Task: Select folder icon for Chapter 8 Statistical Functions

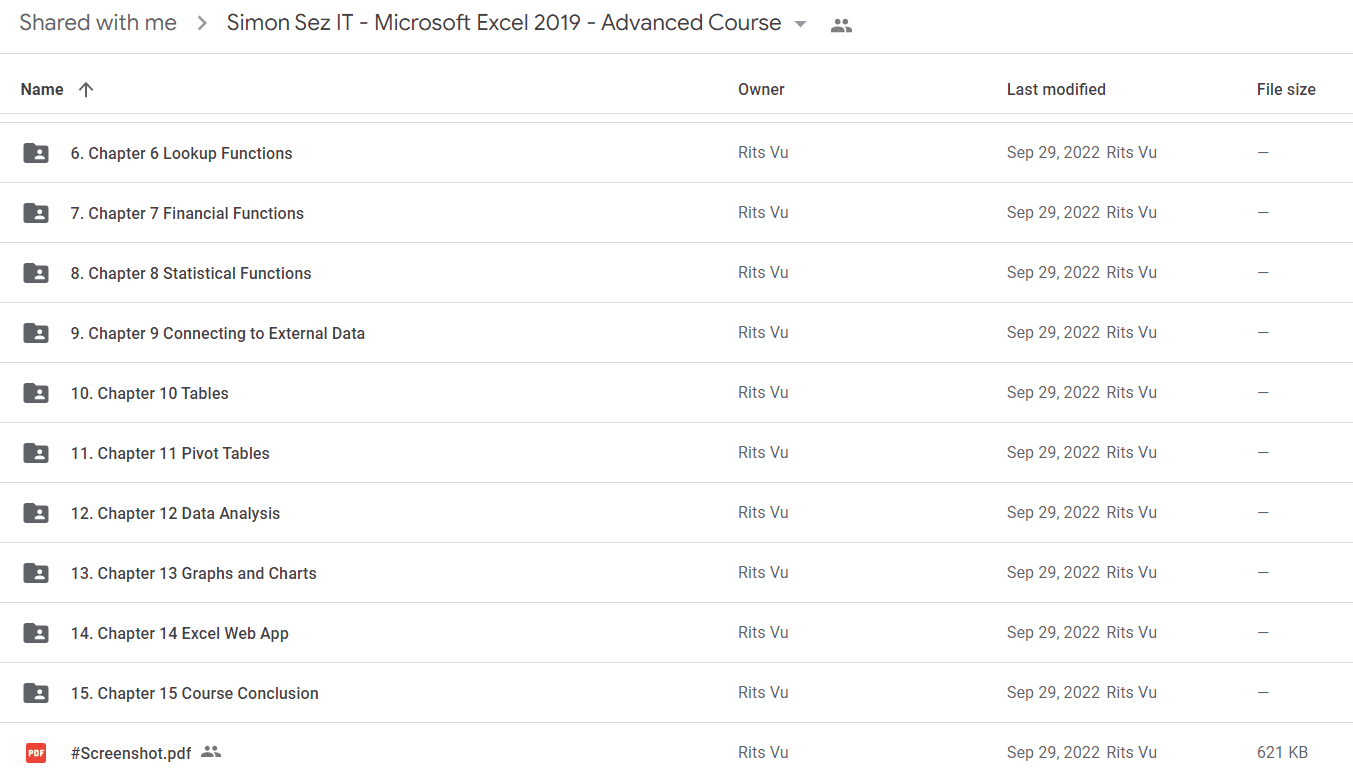Action: 36,273
